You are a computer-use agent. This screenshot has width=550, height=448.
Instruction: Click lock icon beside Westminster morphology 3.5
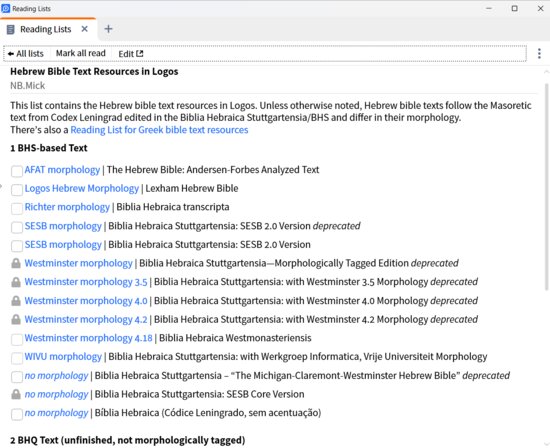16,282
